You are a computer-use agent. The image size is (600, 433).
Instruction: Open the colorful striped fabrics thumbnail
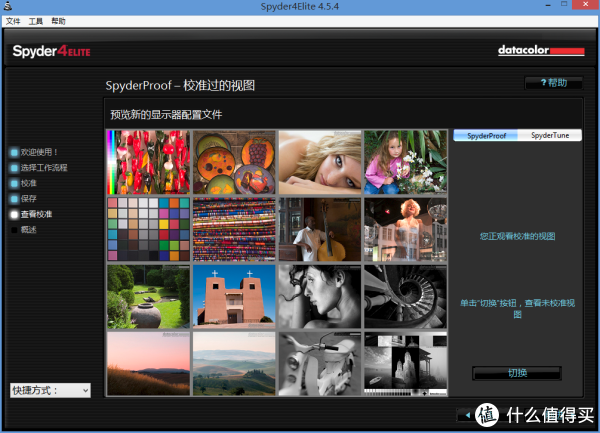tap(234, 229)
